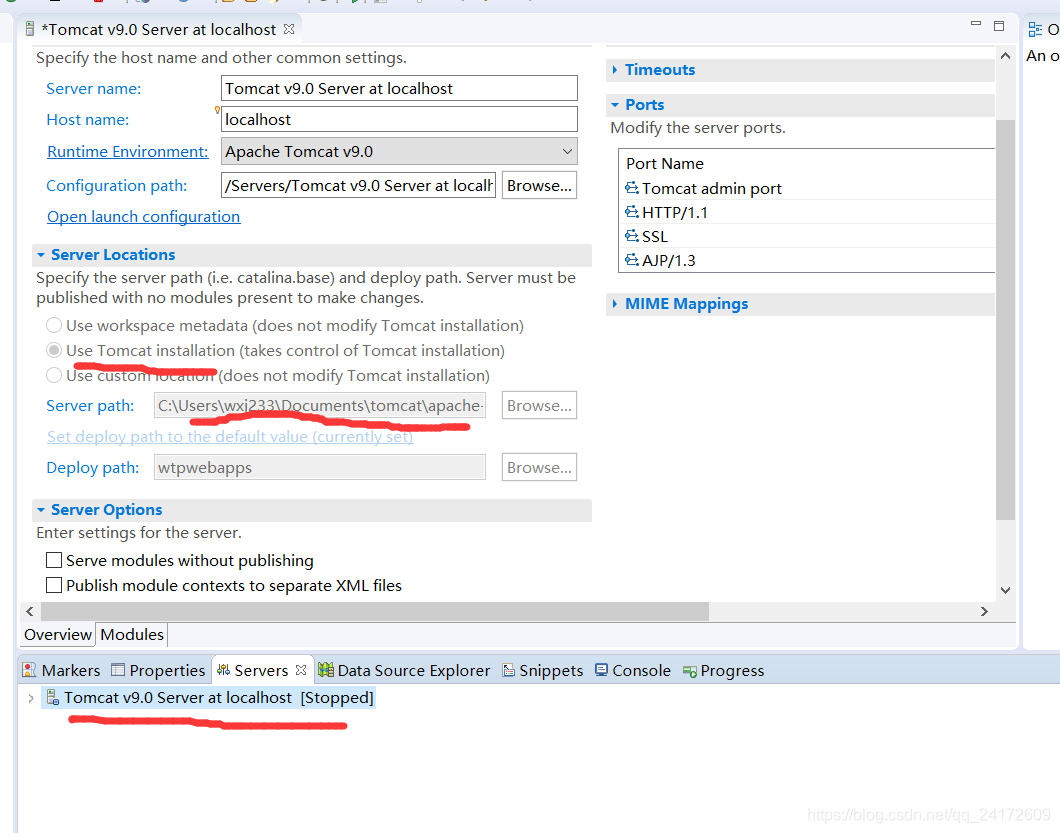Check Publish module contexts to separate XML files
1060x833 pixels.
coord(54,585)
